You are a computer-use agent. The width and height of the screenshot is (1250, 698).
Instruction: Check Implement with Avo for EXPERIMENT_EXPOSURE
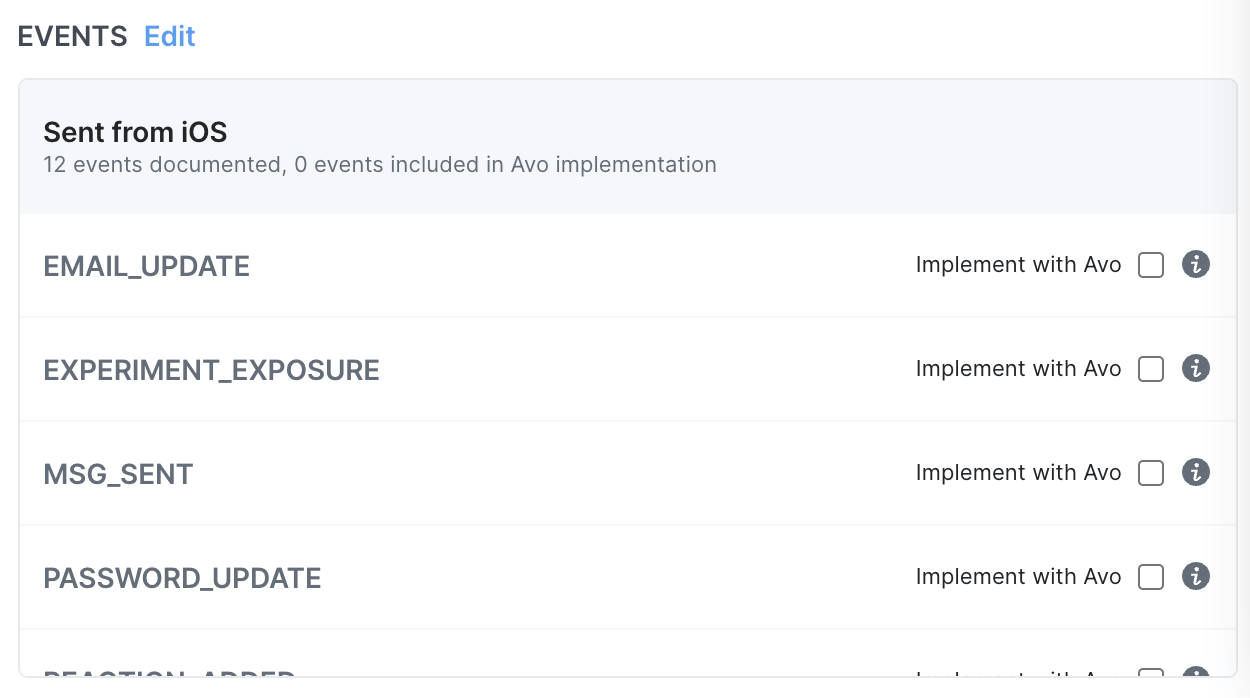pos(1150,369)
